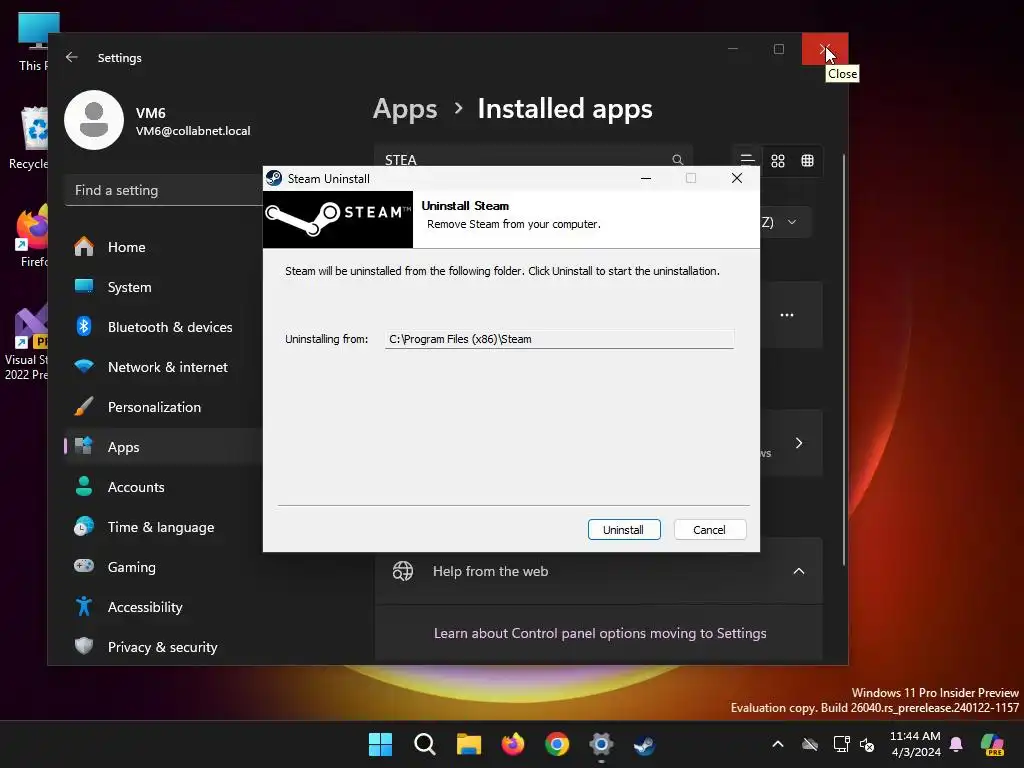Launch Chrome from taskbar
Image resolution: width=1024 pixels, height=768 pixels.
557,744
